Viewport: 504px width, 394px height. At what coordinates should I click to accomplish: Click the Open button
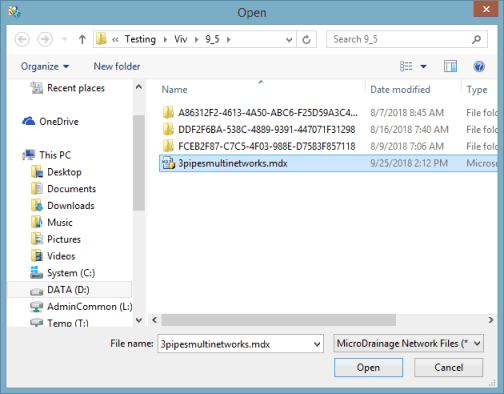(368, 367)
